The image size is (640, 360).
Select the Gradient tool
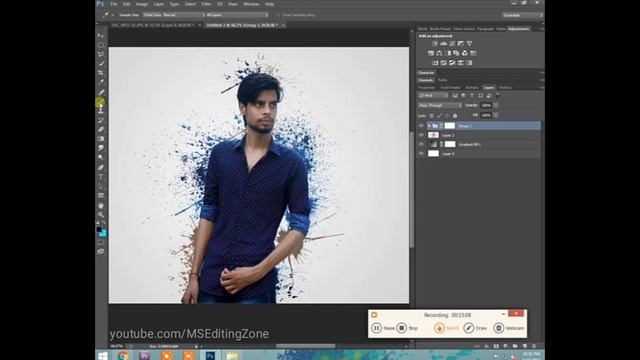(100, 139)
